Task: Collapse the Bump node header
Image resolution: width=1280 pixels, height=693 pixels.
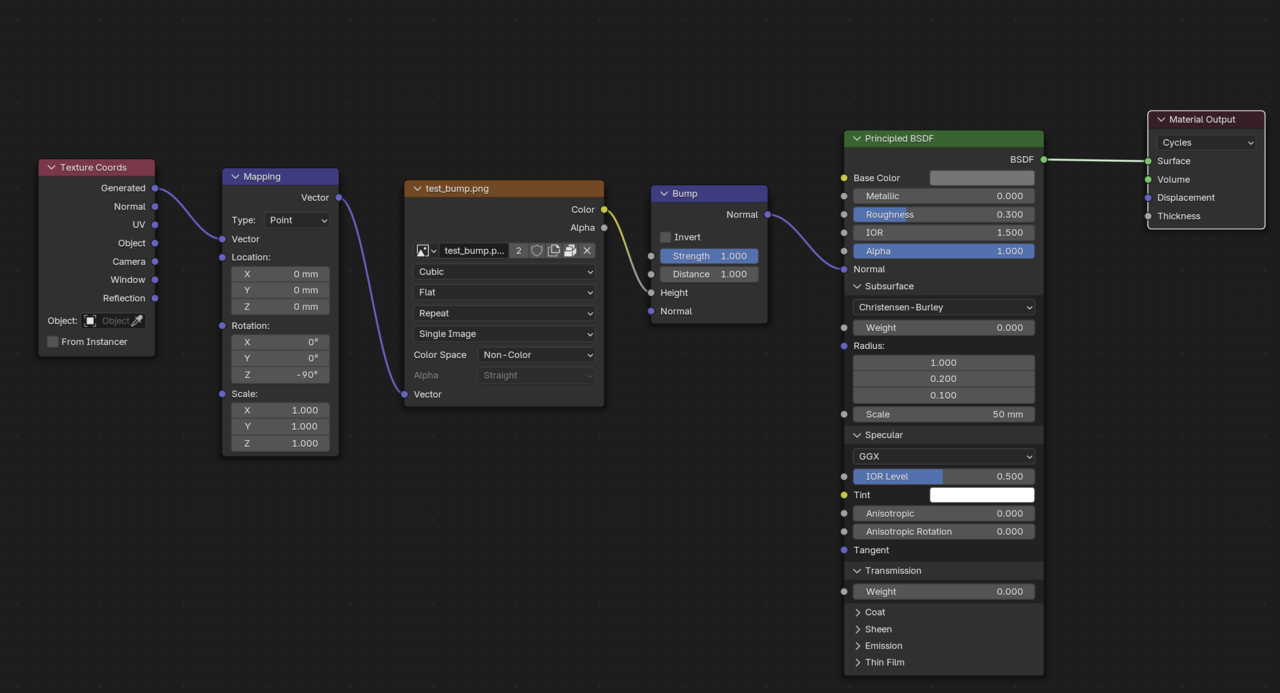Action: pyautogui.click(x=664, y=194)
